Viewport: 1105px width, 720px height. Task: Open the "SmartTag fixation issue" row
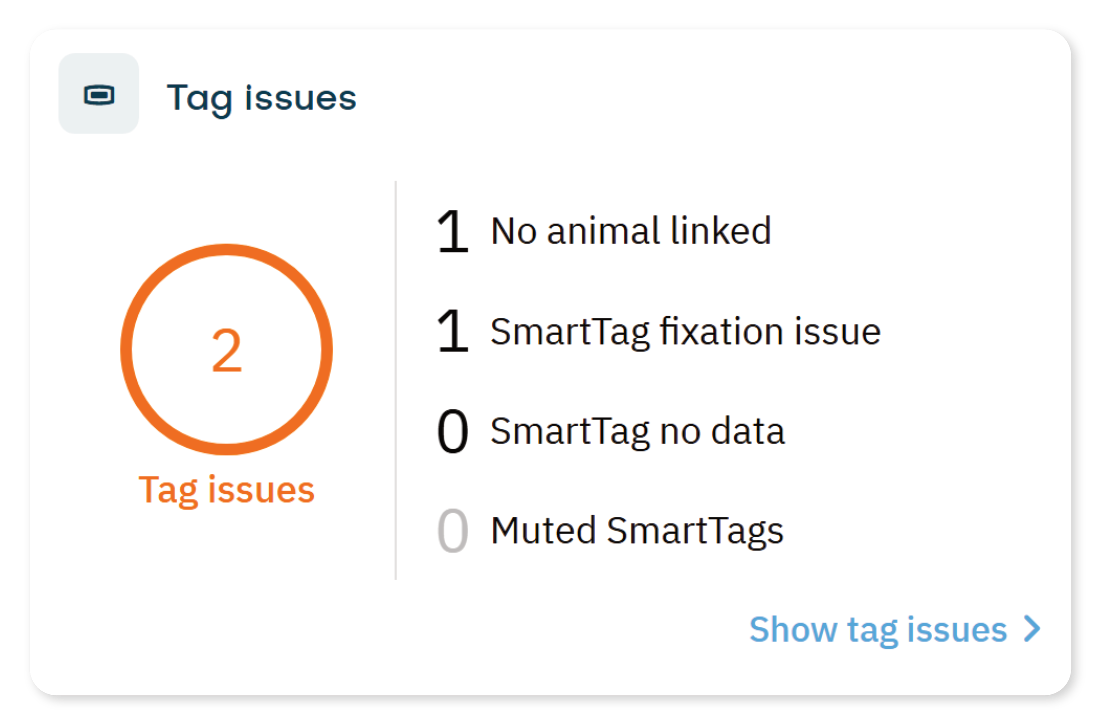(685, 332)
